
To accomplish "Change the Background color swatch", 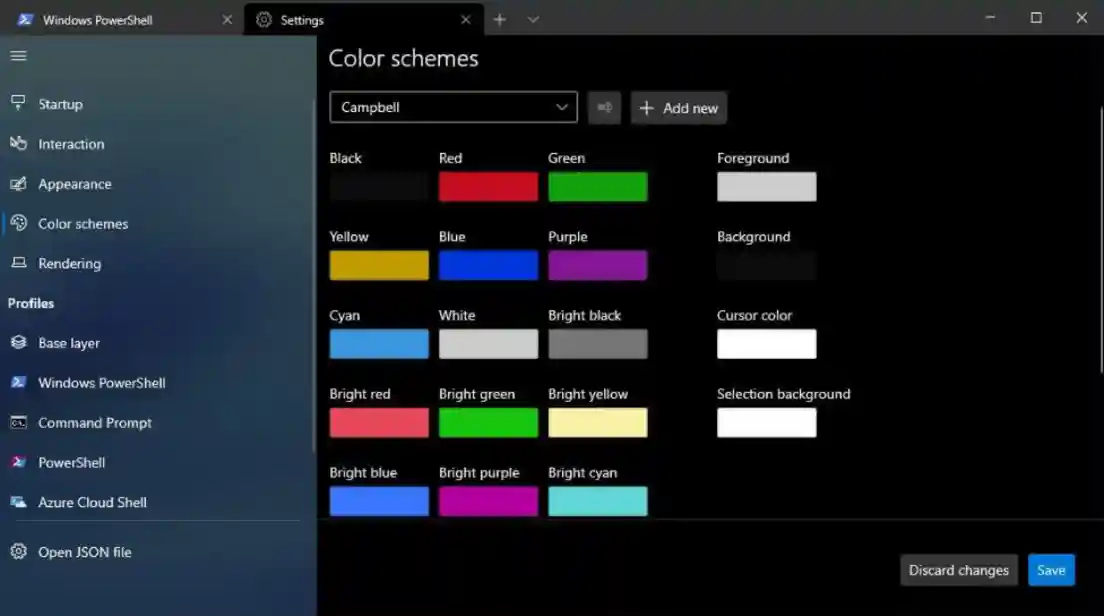I will (767, 265).
